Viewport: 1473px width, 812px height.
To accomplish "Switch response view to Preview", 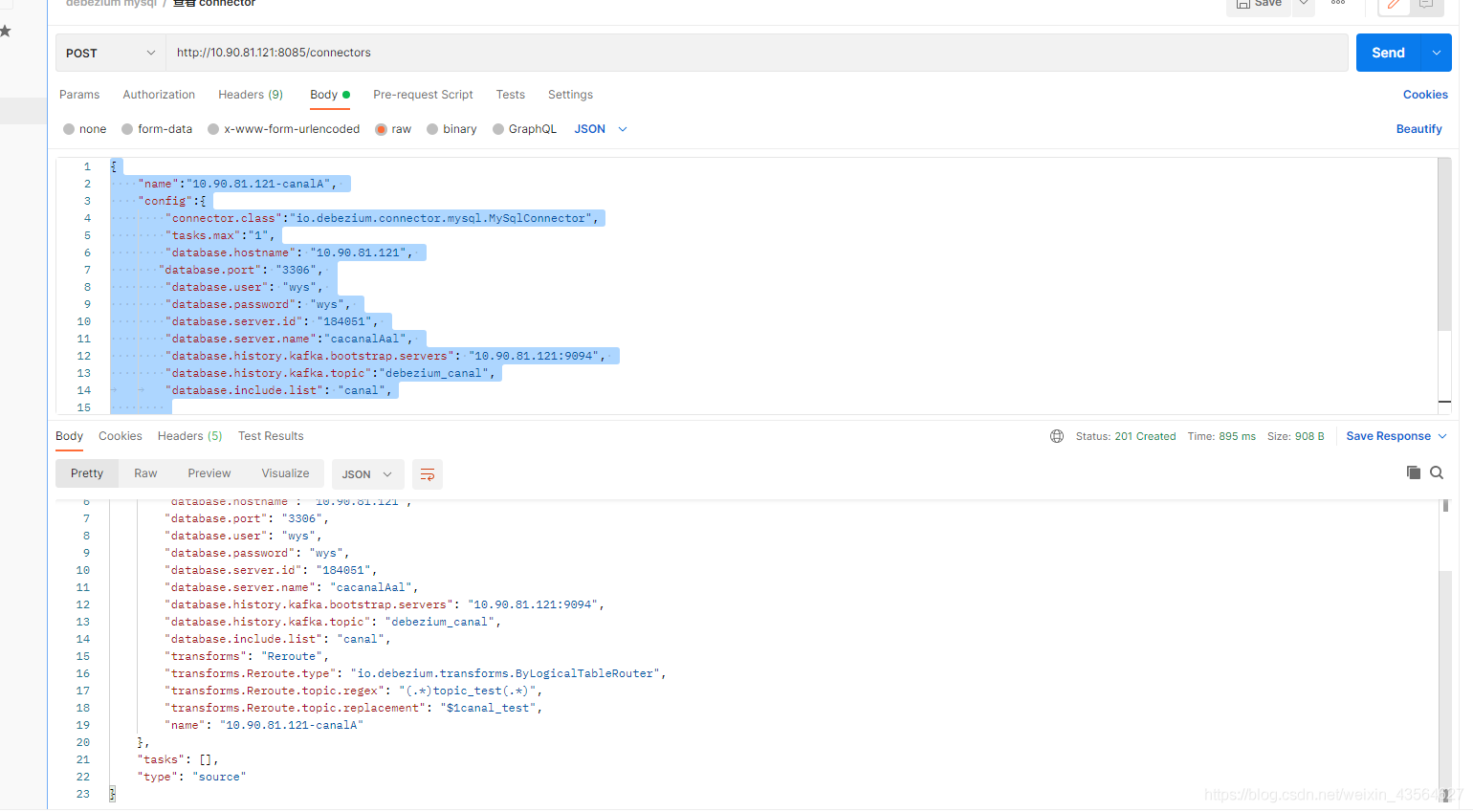I will [x=209, y=473].
